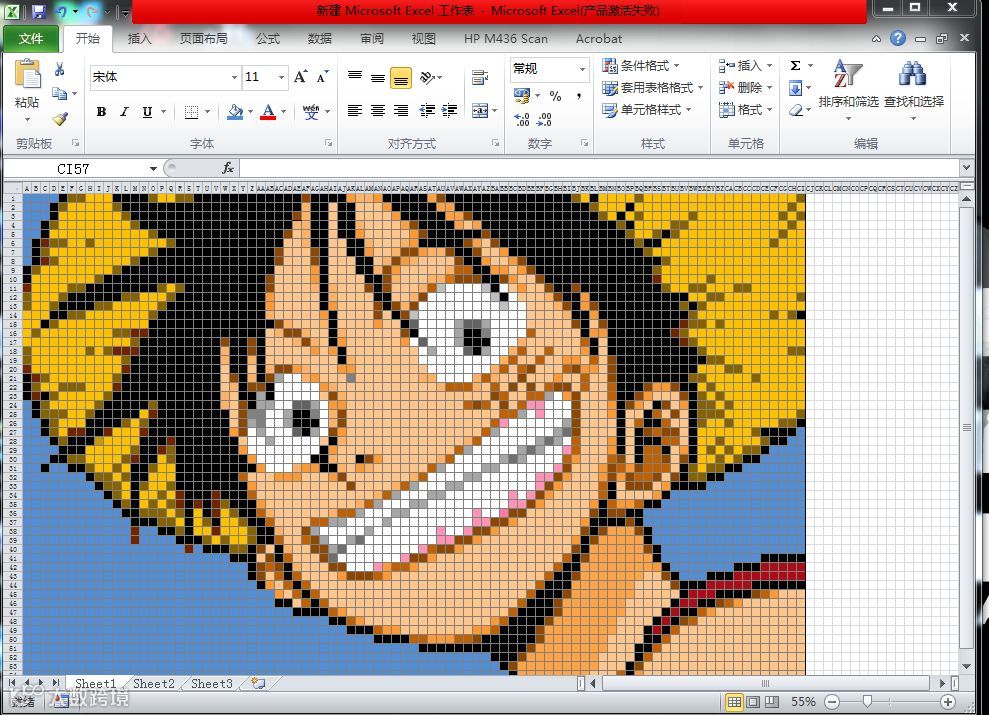
Task: Toggle Italic formatting
Action: (124, 112)
